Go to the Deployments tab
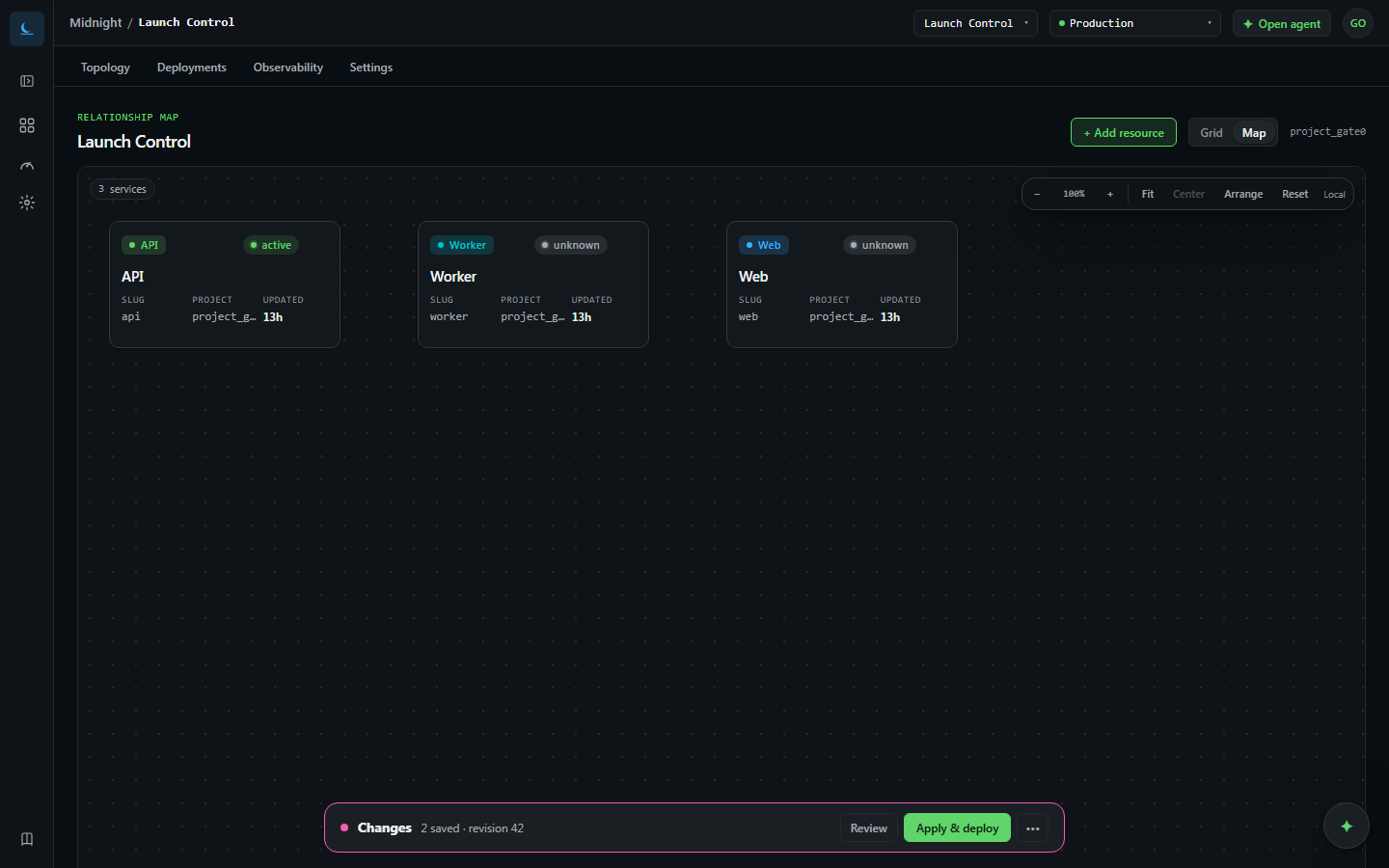1389x868 pixels. (192, 68)
